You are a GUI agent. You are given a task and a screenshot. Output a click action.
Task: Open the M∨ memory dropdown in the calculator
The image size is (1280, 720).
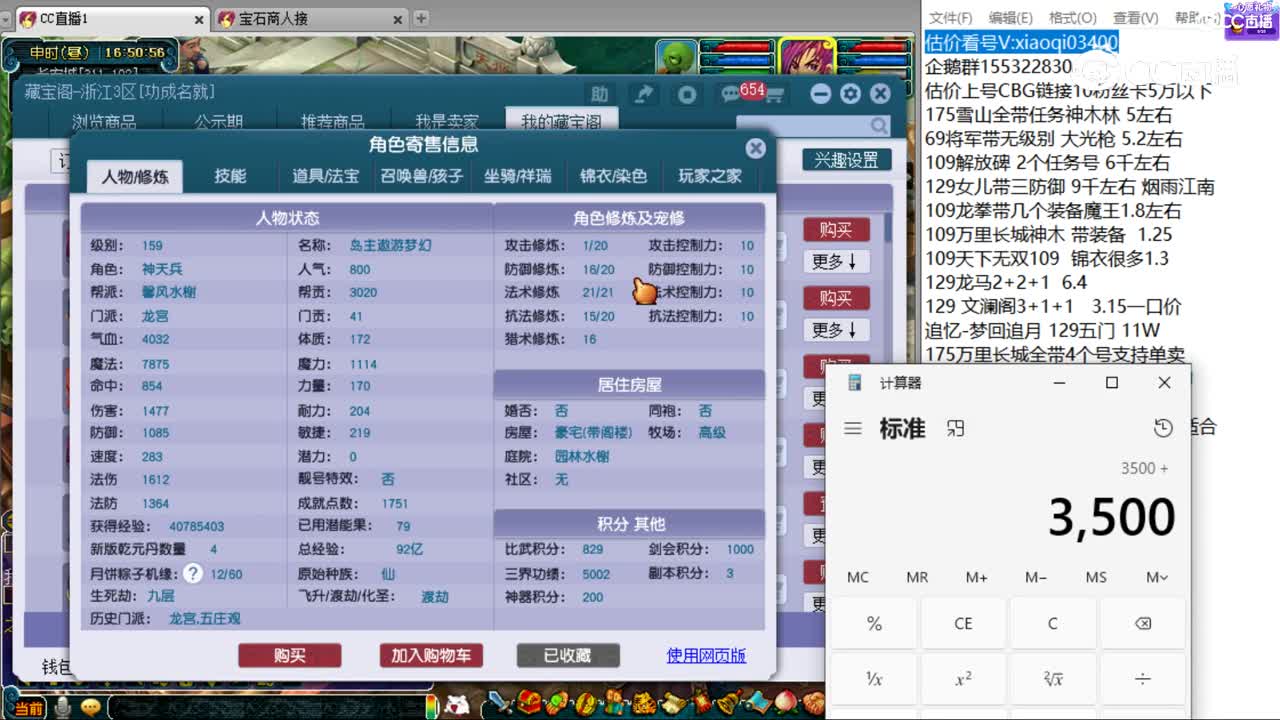point(1155,577)
